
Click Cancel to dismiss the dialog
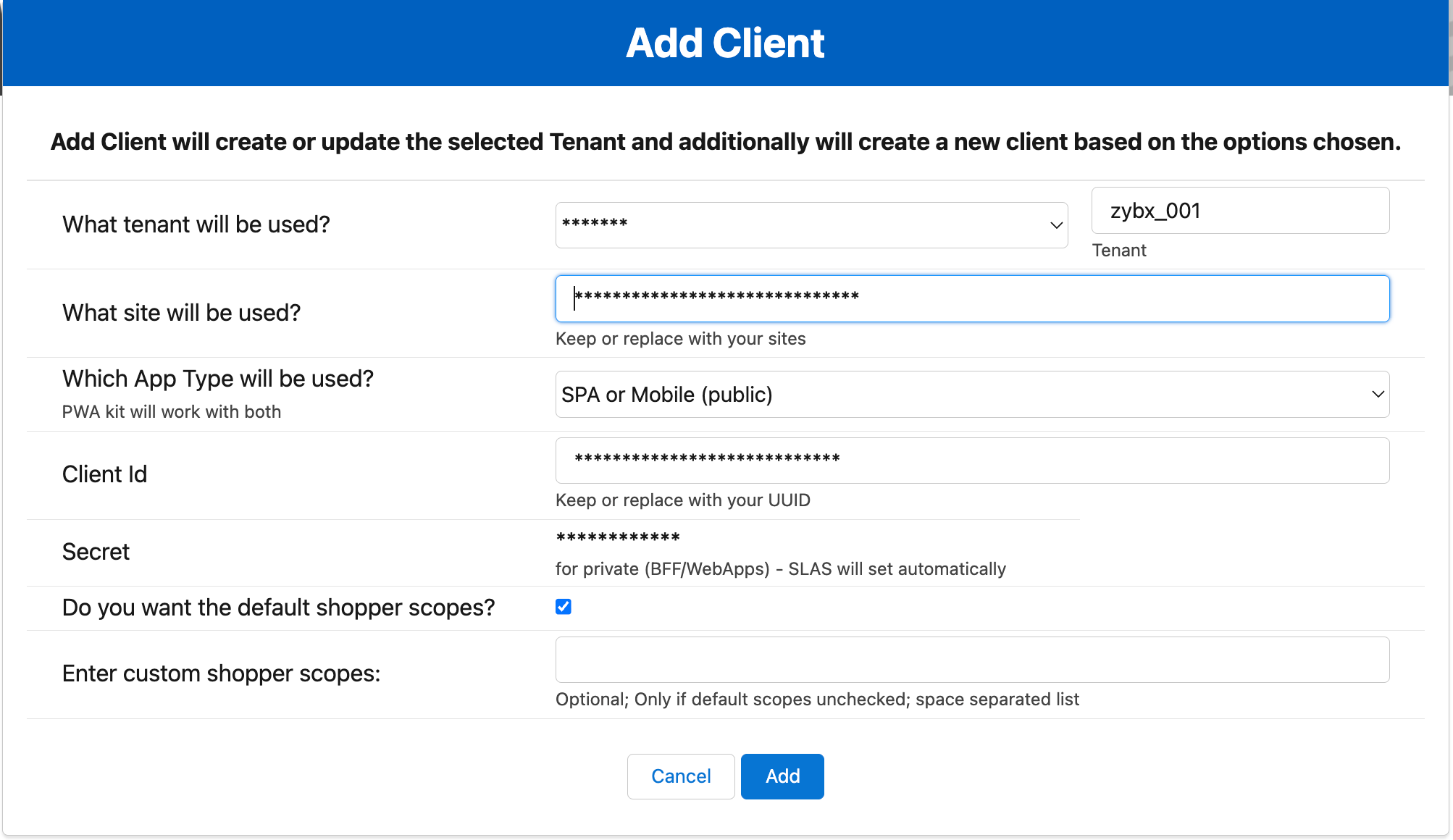680,776
